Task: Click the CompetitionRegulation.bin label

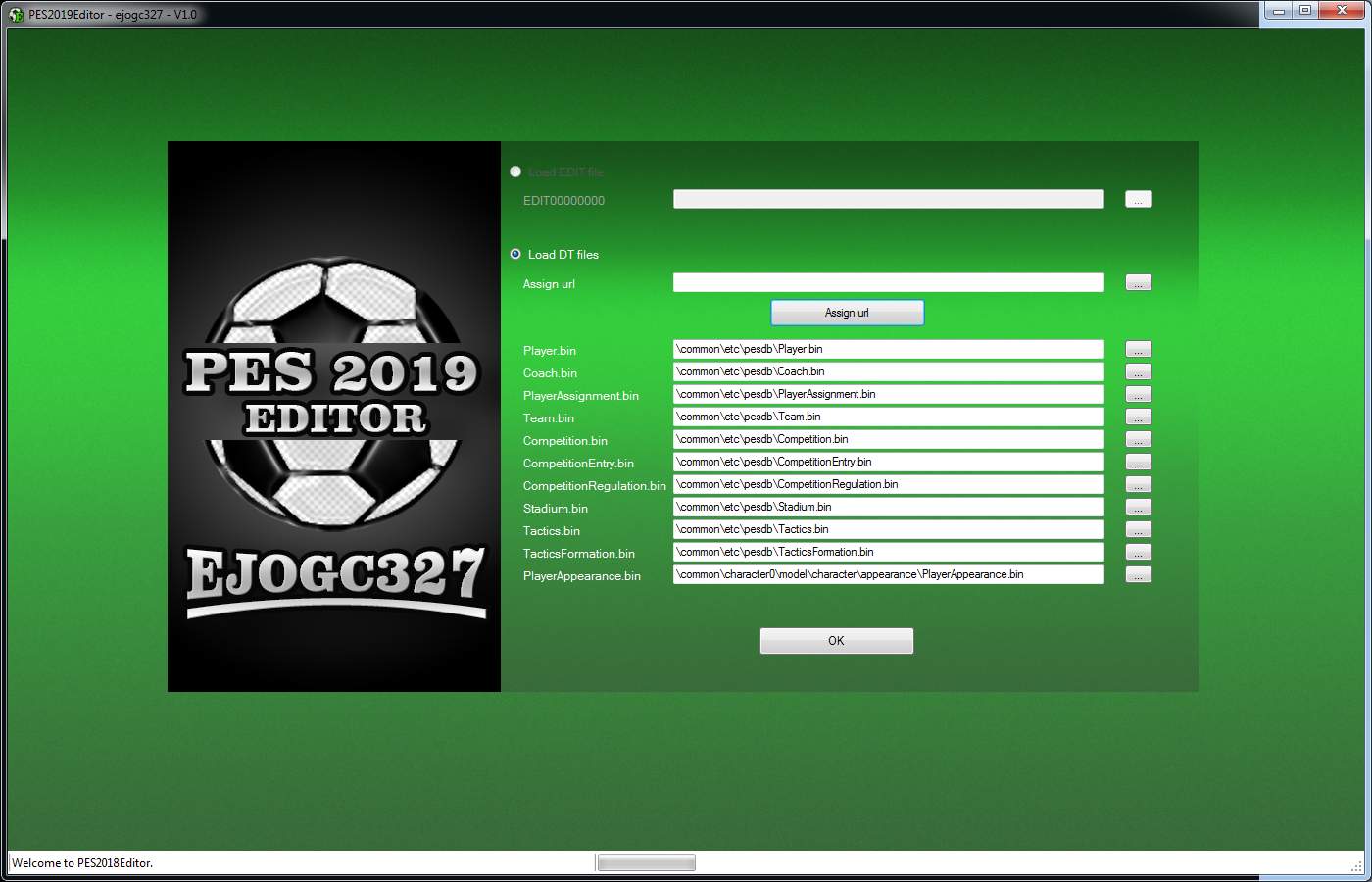Action: (x=595, y=486)
